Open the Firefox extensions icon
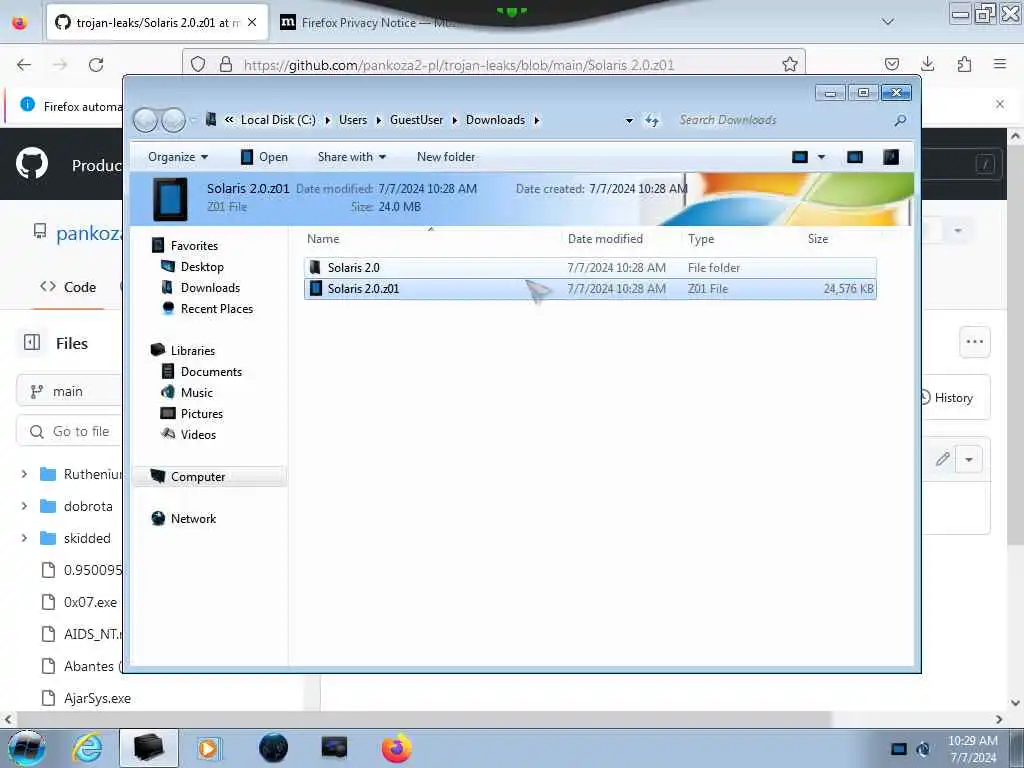 [964, 64]
